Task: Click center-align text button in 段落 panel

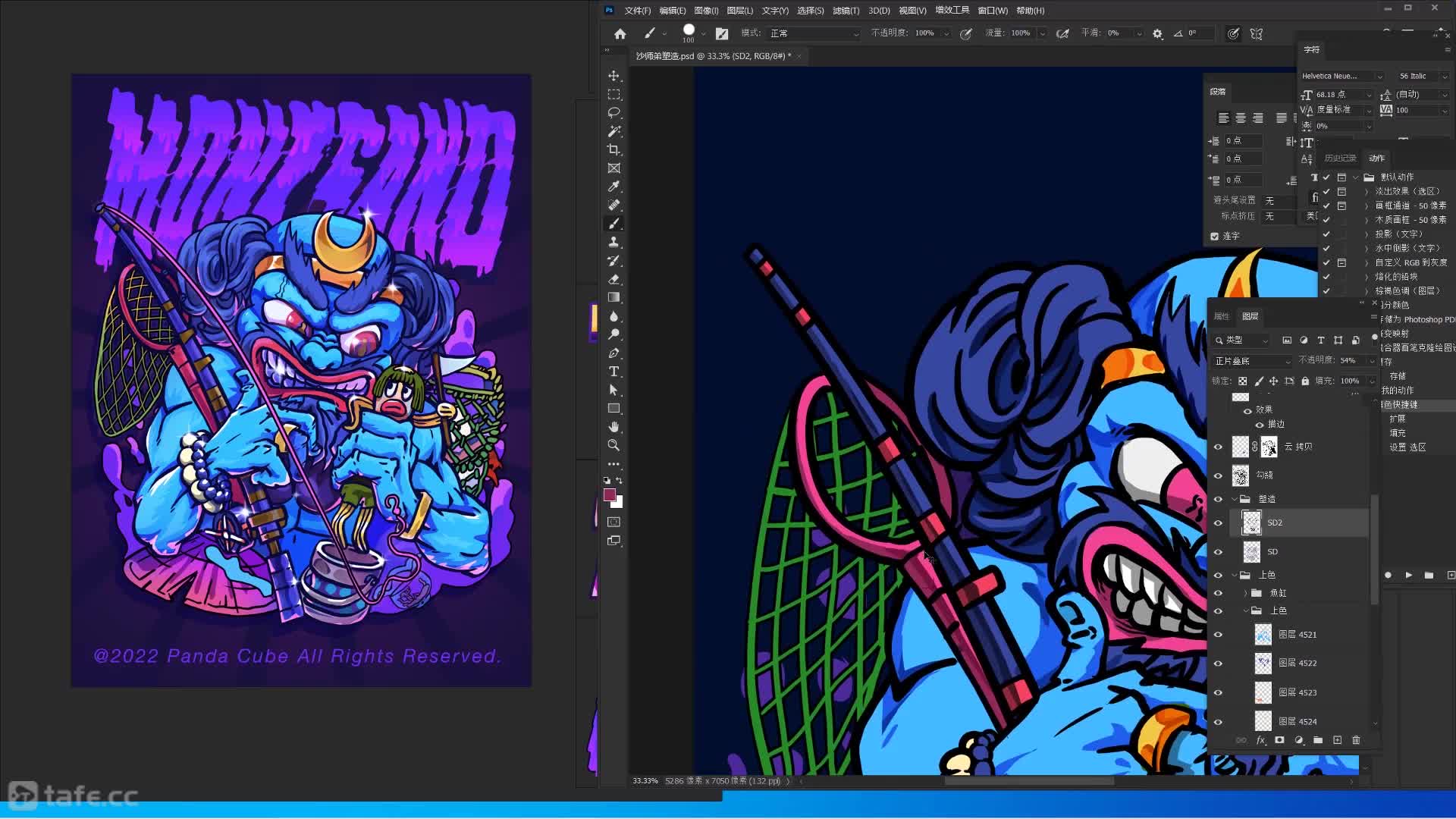Action: click(x=1241, y=118)
